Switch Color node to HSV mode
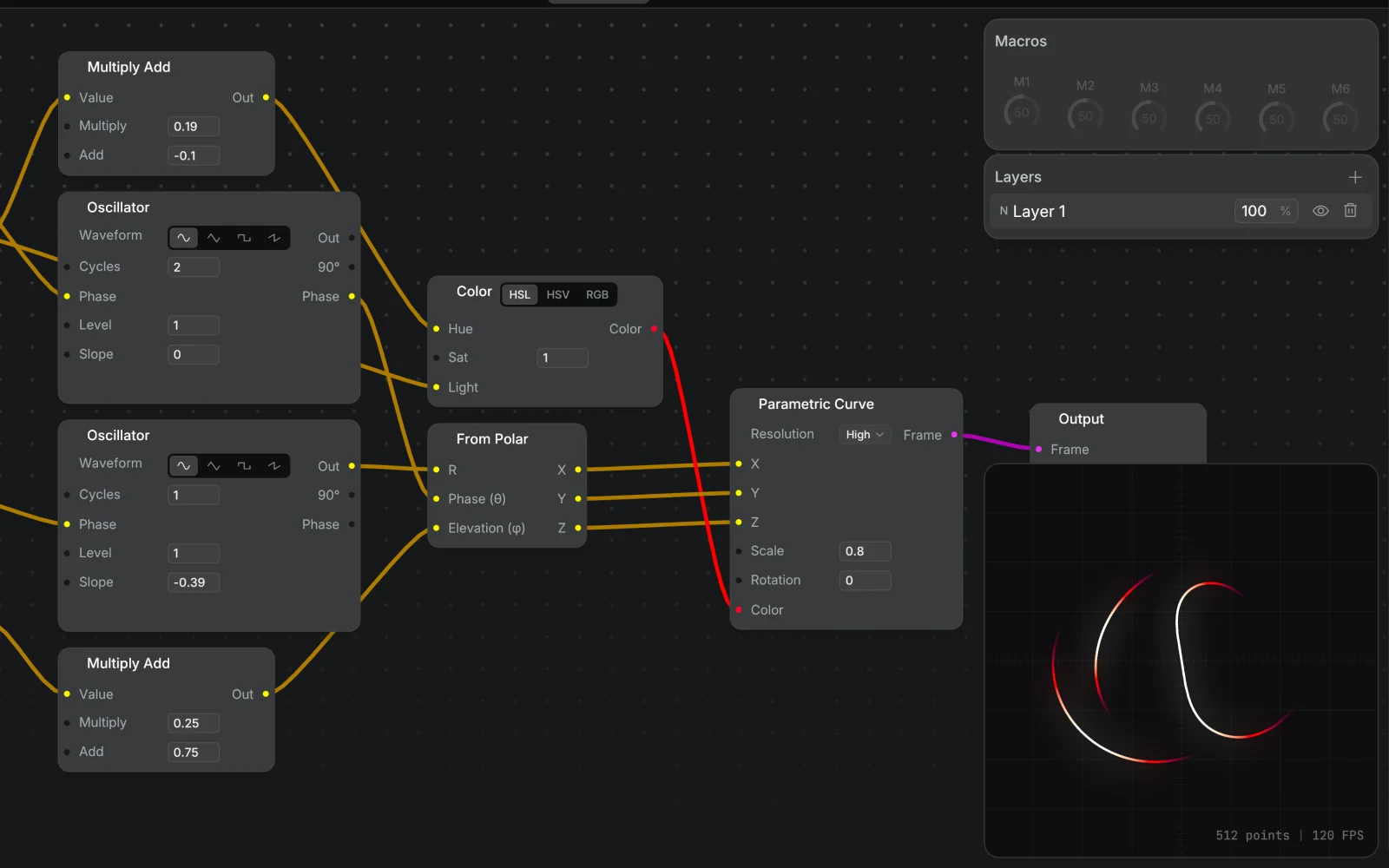Screen dimensions: 1389x868 (x=558, y=294)
